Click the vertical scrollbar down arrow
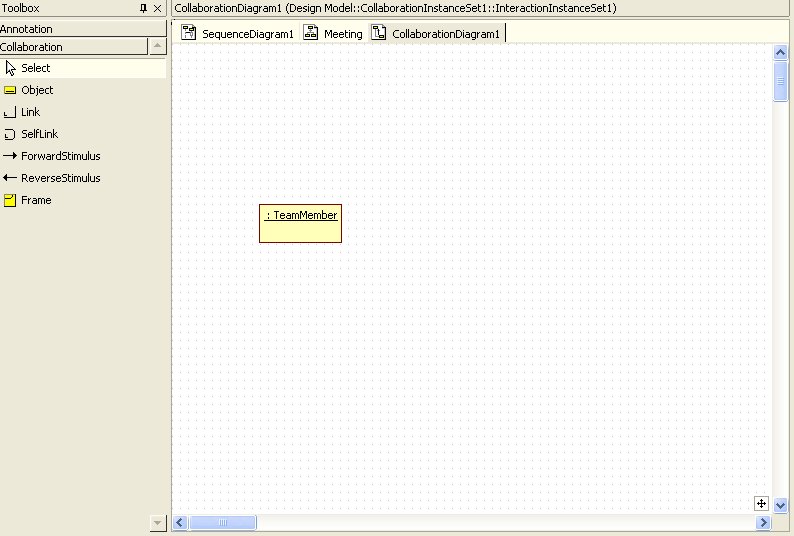The image size is (794, 536). (x=780, y=505)
